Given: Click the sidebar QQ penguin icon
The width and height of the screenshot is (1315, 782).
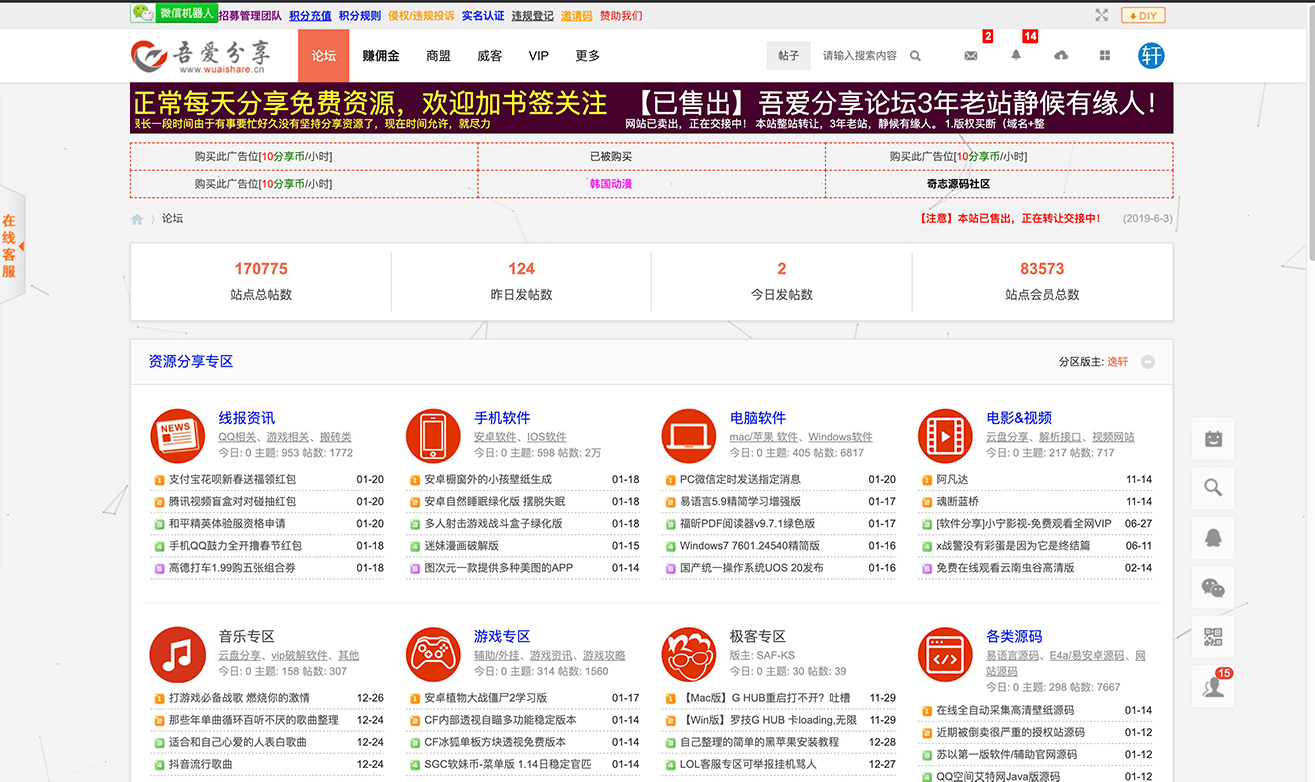Looking at the screenshot, I should pos(1213,537).
